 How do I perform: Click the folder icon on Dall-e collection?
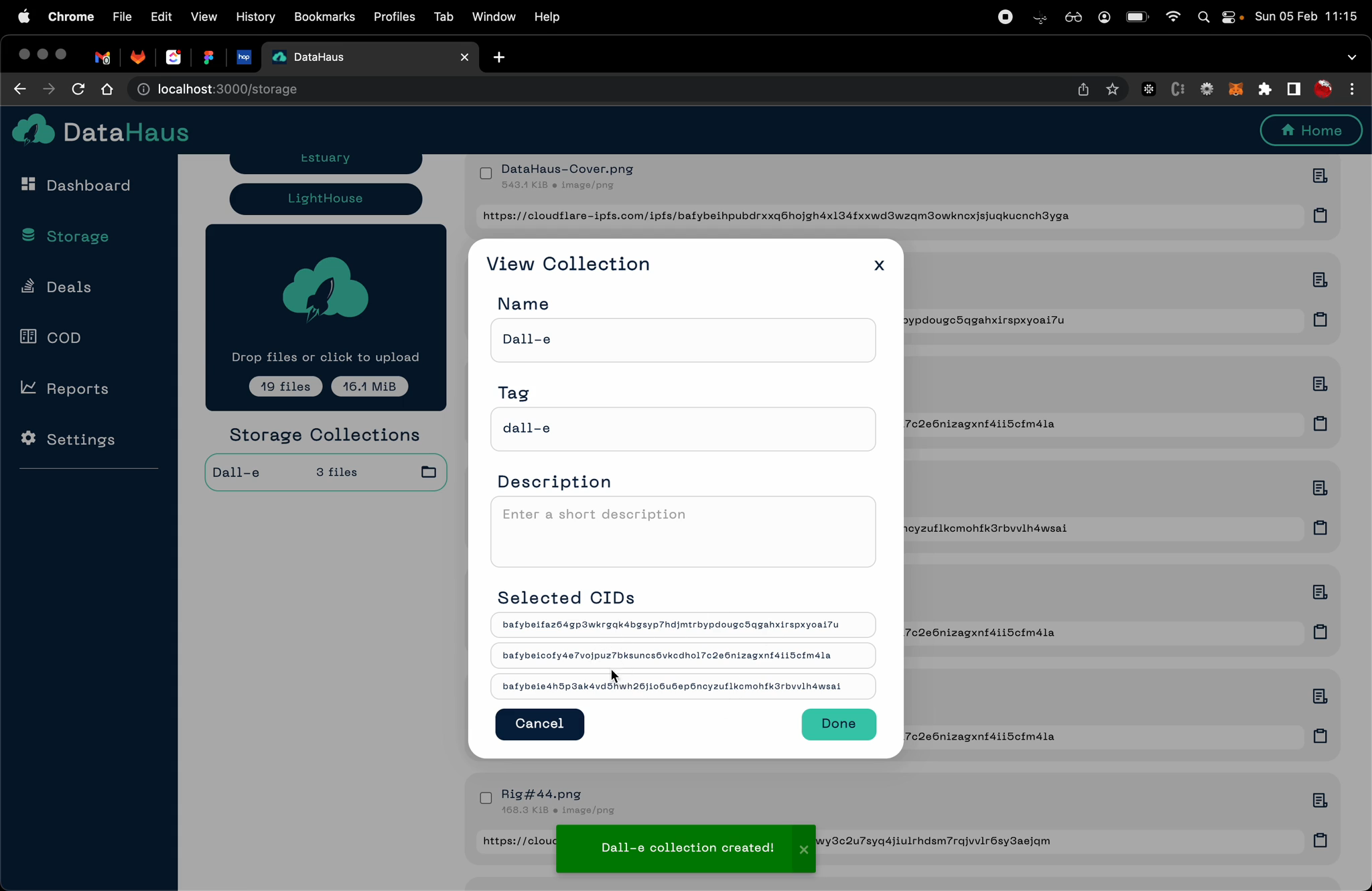429,472
